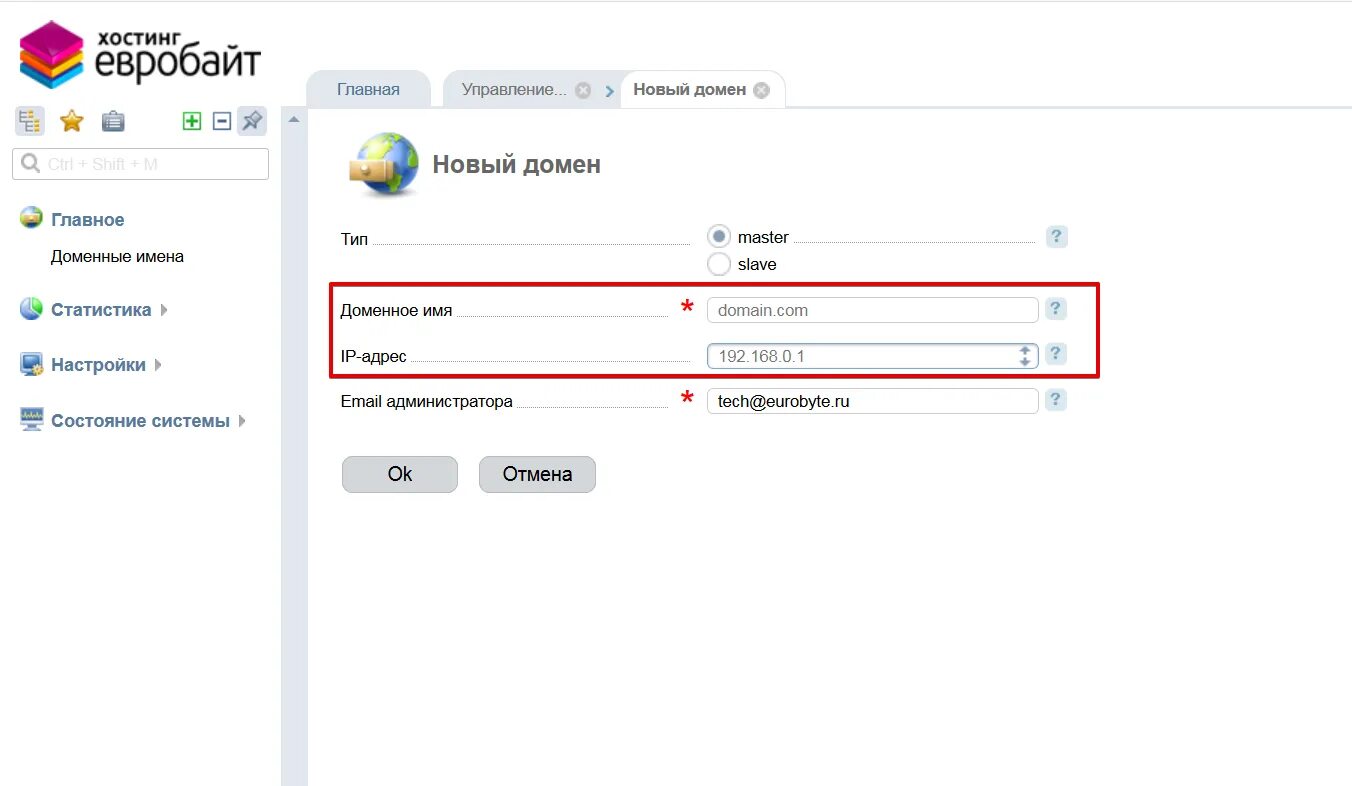Screen dimensions: 1352x786
Task: Collapse the sidebar with the up arrow
Action: 294,120
